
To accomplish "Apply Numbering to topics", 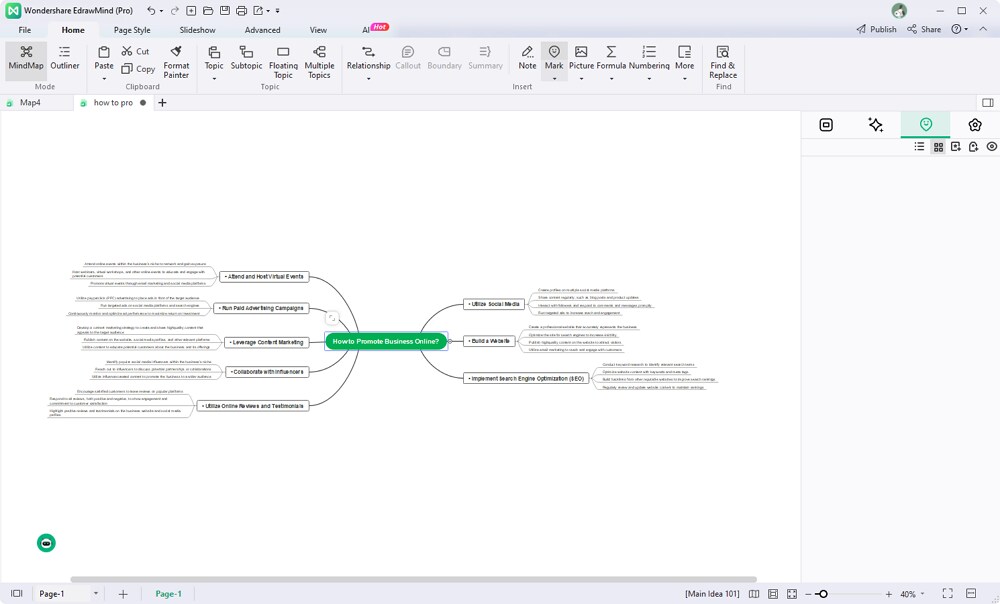I will pyautogui.click(x=649, y=57).
